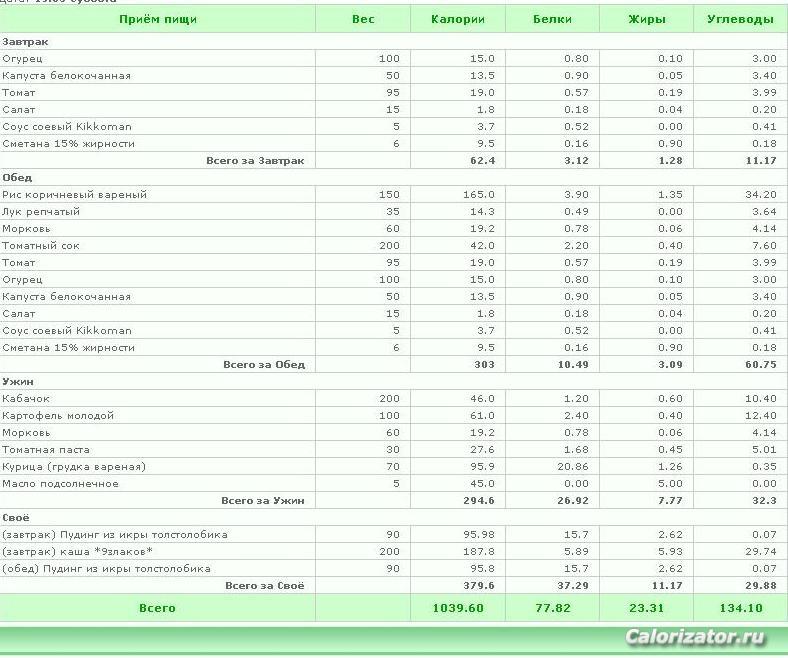Click 'Кабачок' row name
Image resolution: width=788 pixels, height=658 pixels.
26,399
